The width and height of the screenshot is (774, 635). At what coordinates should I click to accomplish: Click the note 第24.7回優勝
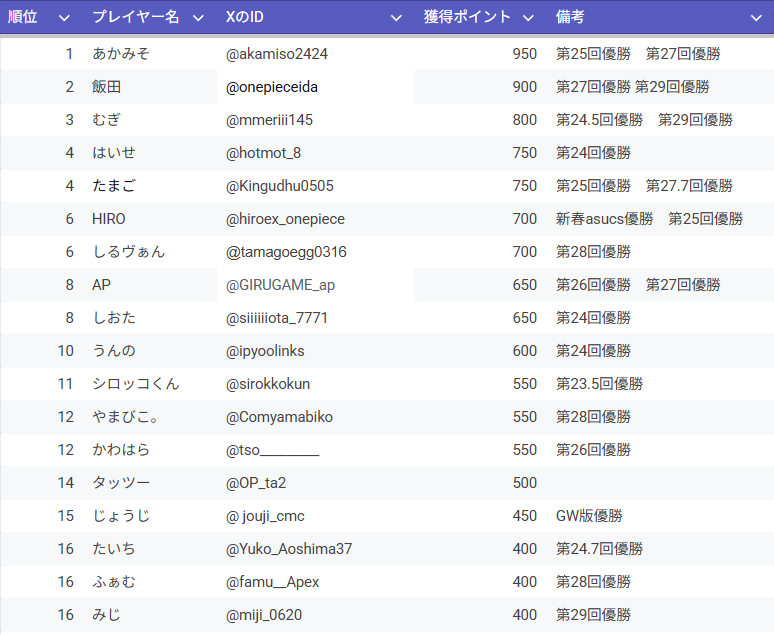(x=599, y=549)
